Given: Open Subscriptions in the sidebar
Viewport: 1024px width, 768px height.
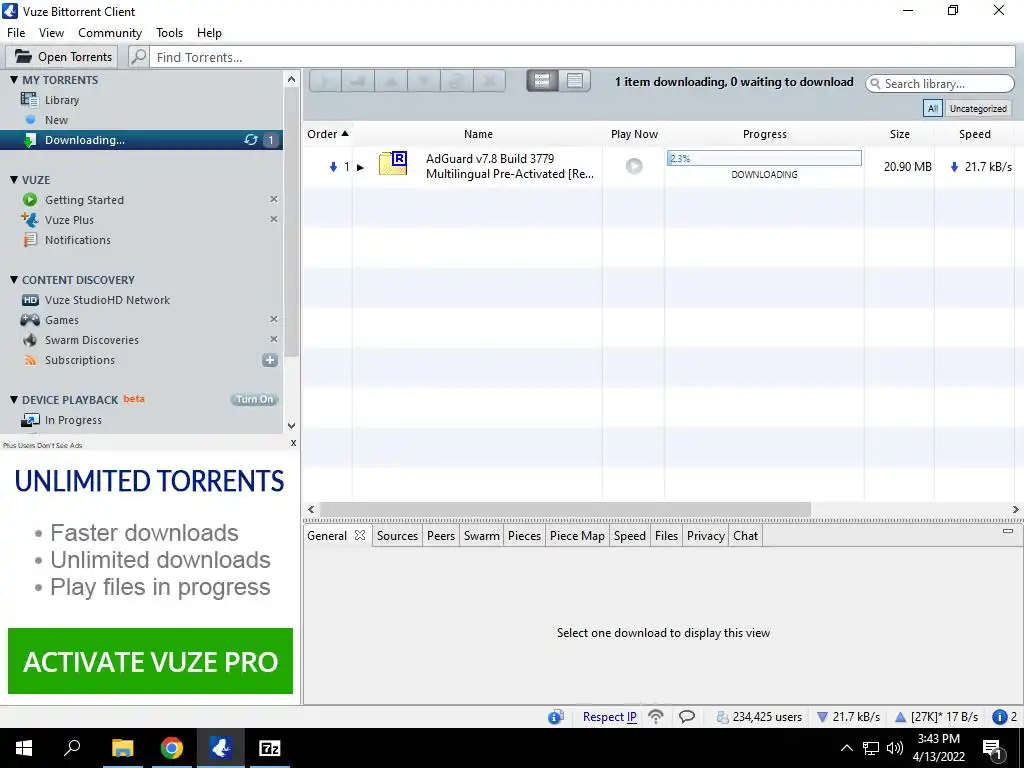Looking at the screenshot, I should click(x=80, y=360).
